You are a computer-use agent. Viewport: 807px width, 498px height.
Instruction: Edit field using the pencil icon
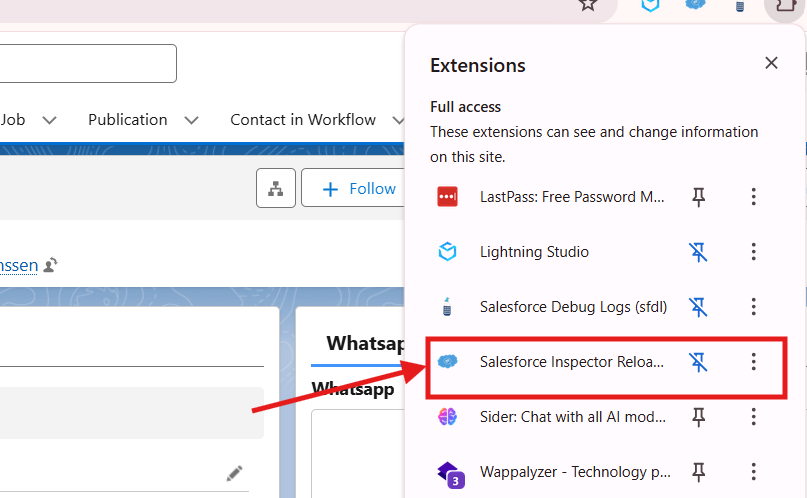point(234,473)
